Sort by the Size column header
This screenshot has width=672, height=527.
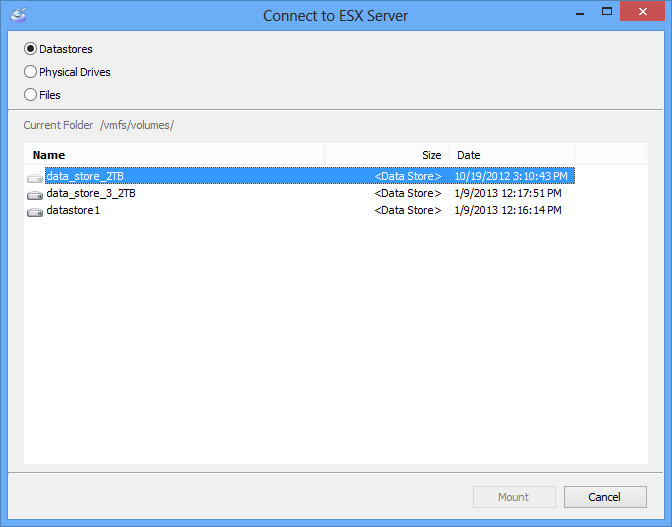(387, 155)
